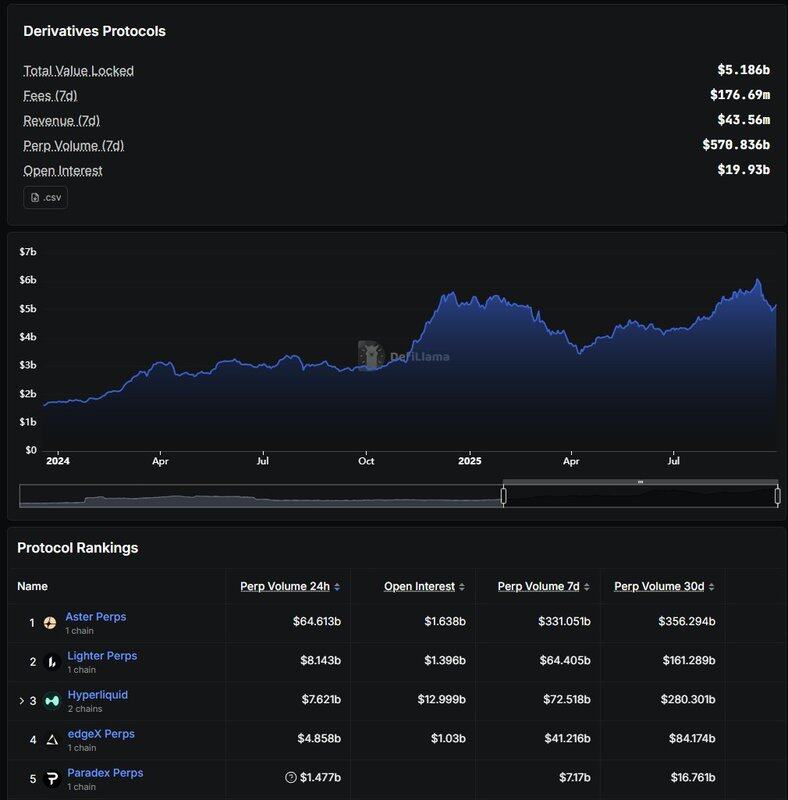The image size is (788, 800).
Task: Click the Name column header
Action: click(x=33, y=586)
